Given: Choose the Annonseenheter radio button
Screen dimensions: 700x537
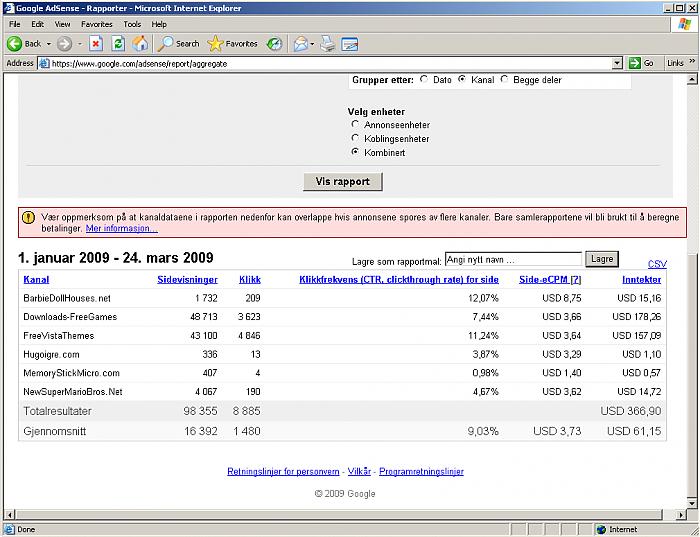Looking at the screenshot, I should [x=355, y=125].
